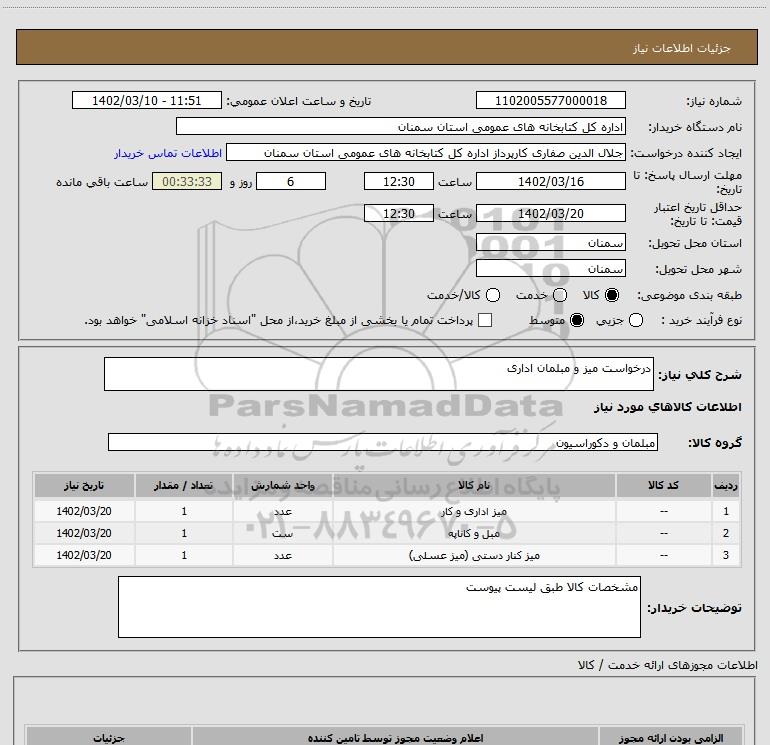The image size is (770, 745).
Task: Click the announcement date field 1402/03/10 - 11:51
Action: click(147, 100)
